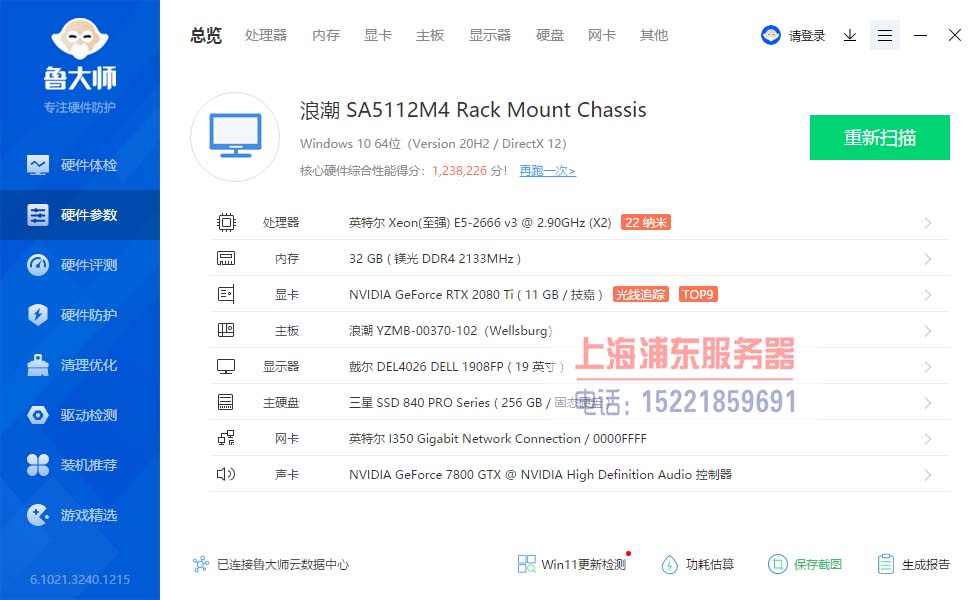Expand the 网卡 I350 row chevron
This screenshot has height=600, width=980.
[x=928, y=439]
